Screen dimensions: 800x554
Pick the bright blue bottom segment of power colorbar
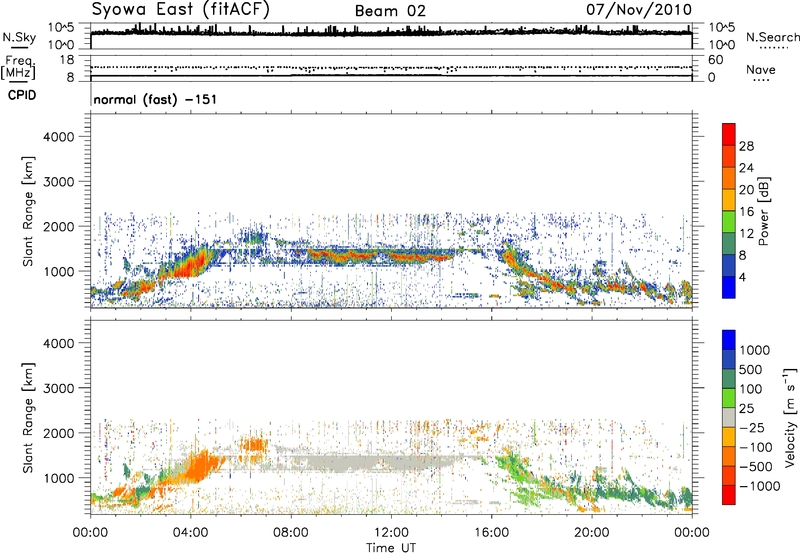coord(729,287)
